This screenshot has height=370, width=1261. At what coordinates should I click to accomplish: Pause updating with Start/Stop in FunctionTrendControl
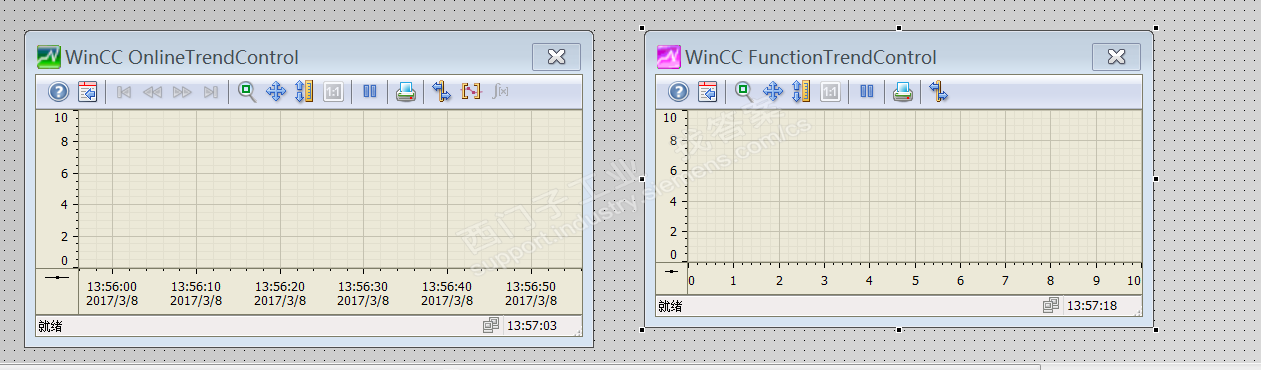pos(866,92)
